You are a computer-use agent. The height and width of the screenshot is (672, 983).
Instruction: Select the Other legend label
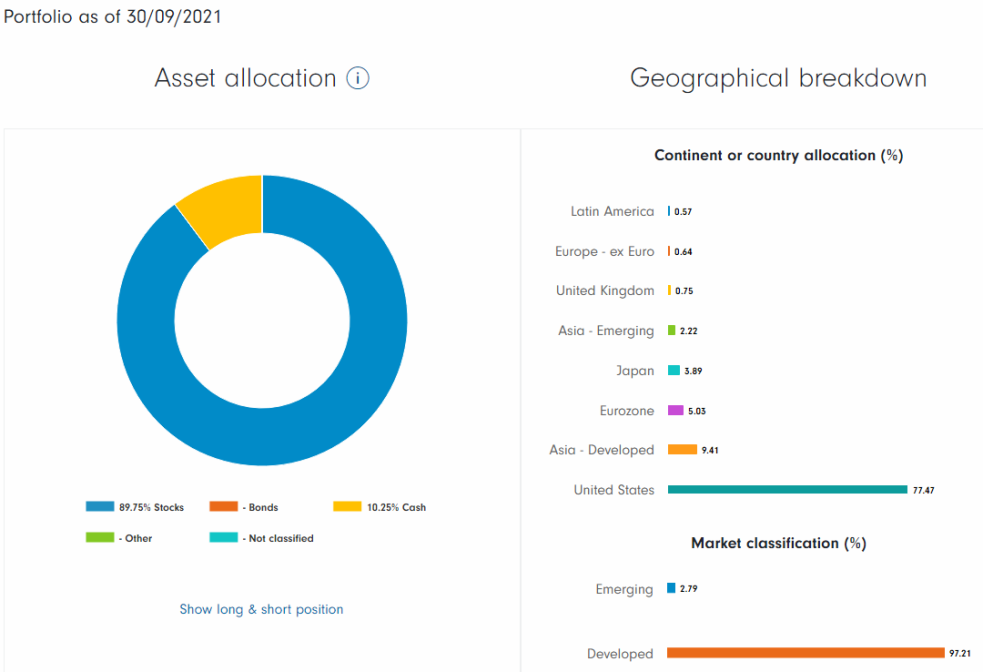tap(135, 538)
